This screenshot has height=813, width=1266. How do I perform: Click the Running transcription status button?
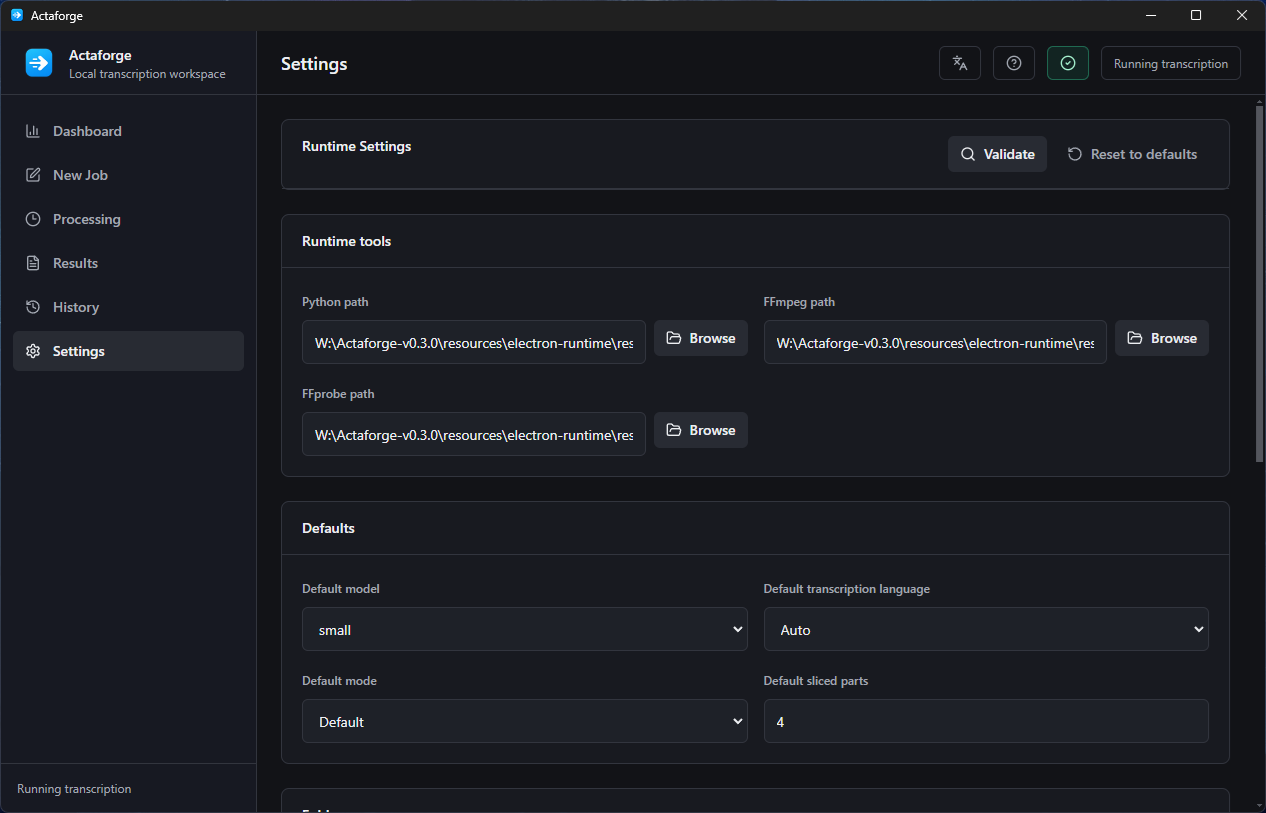(1171, 63)
